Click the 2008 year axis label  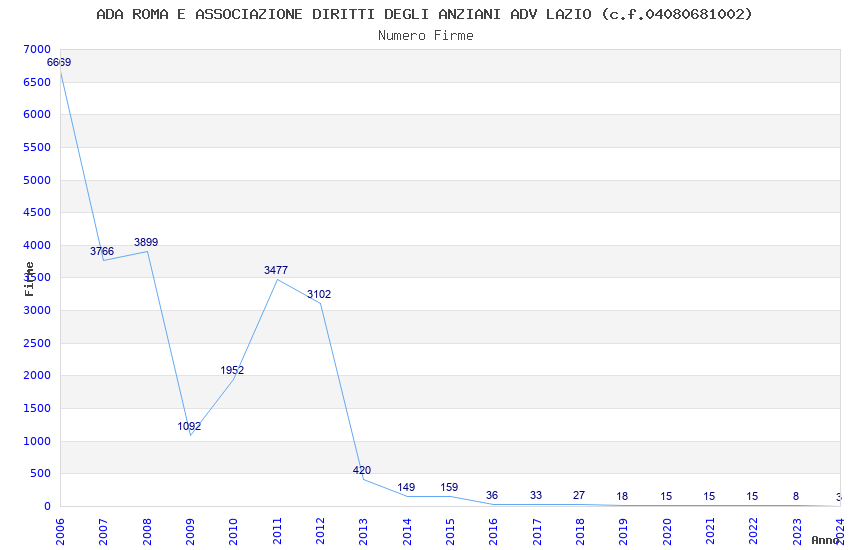[147, 532]
